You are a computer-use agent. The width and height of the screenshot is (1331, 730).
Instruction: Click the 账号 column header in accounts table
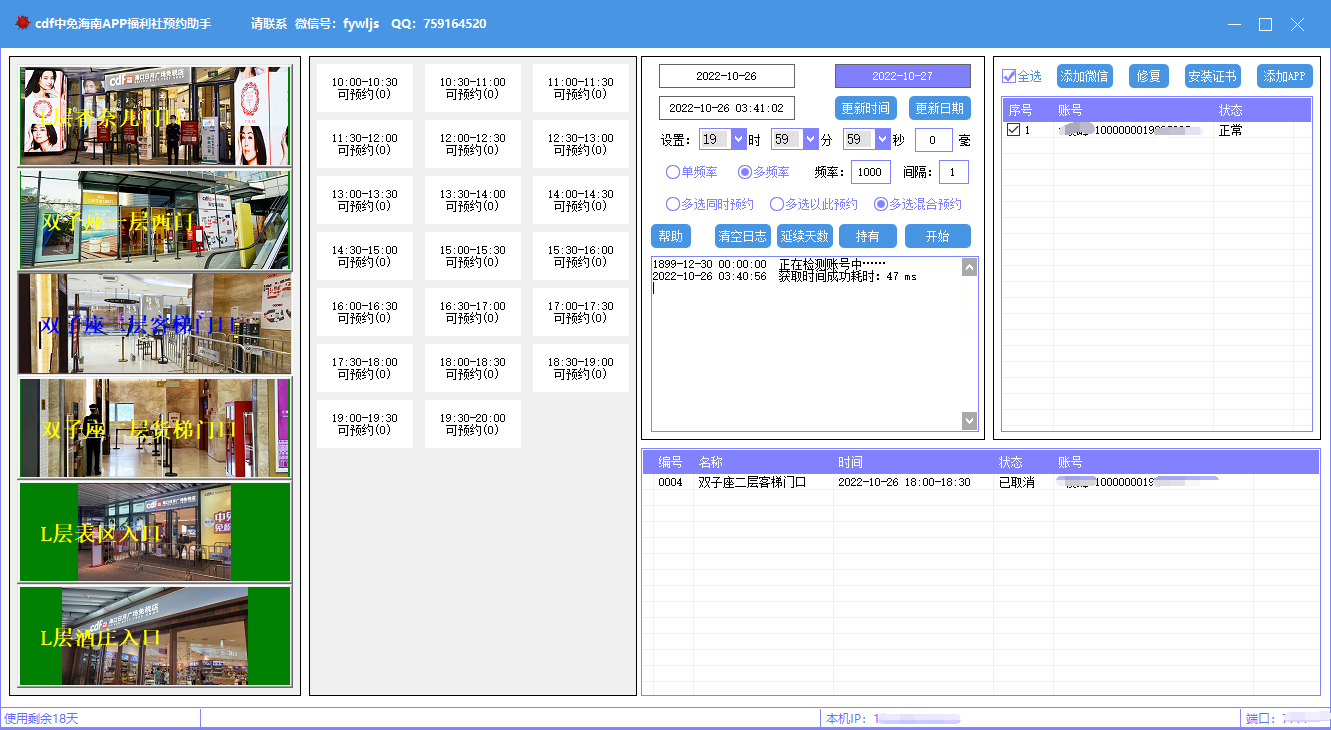click(1070, 110)
